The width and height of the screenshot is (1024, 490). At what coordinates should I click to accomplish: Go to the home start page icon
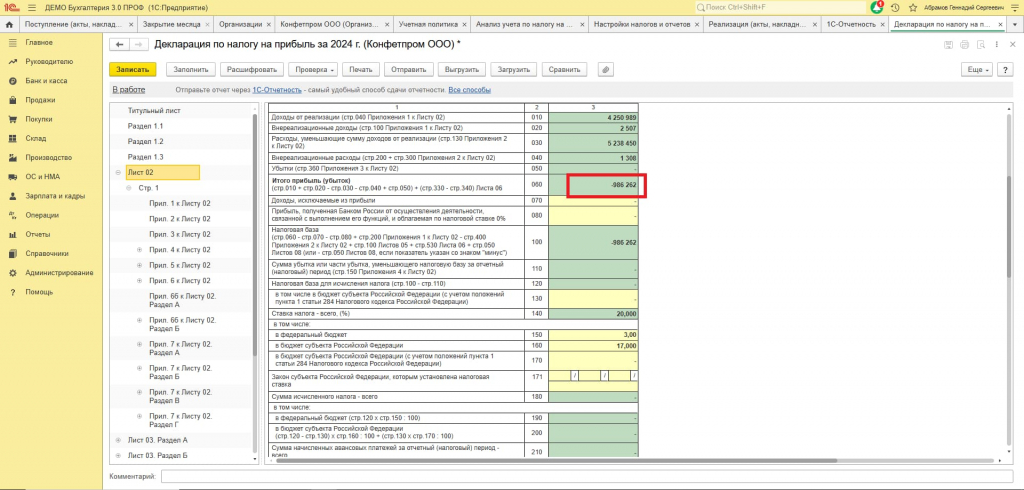pyautogui.click(x=9, y=24)
